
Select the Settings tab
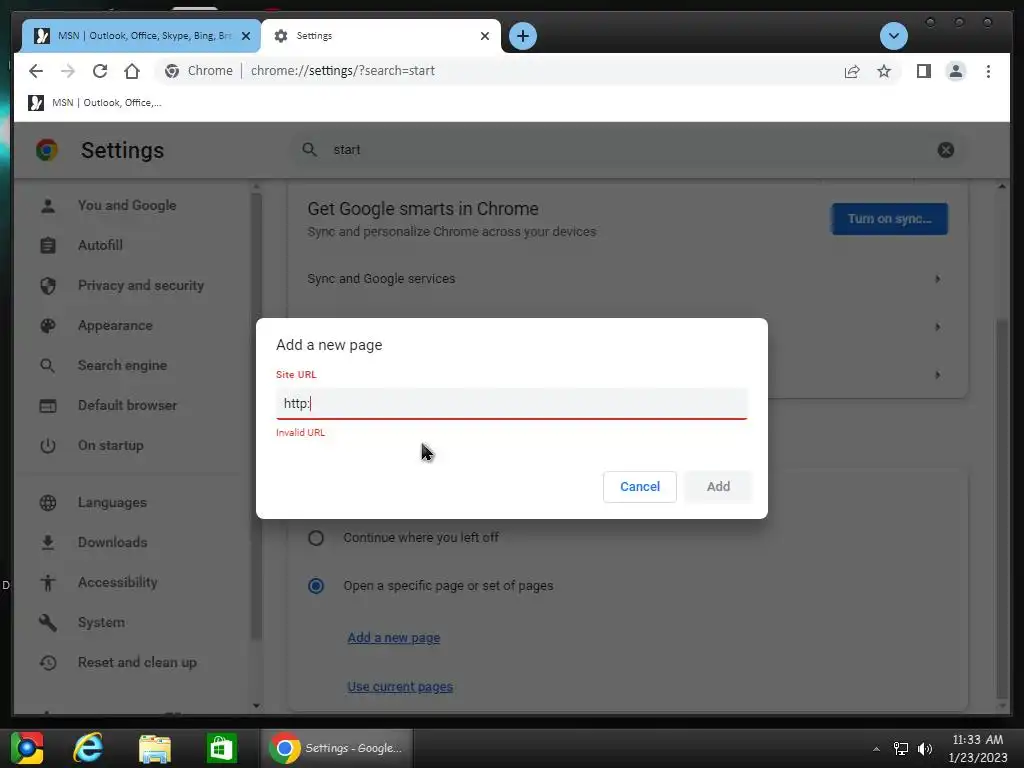[381, 36]
